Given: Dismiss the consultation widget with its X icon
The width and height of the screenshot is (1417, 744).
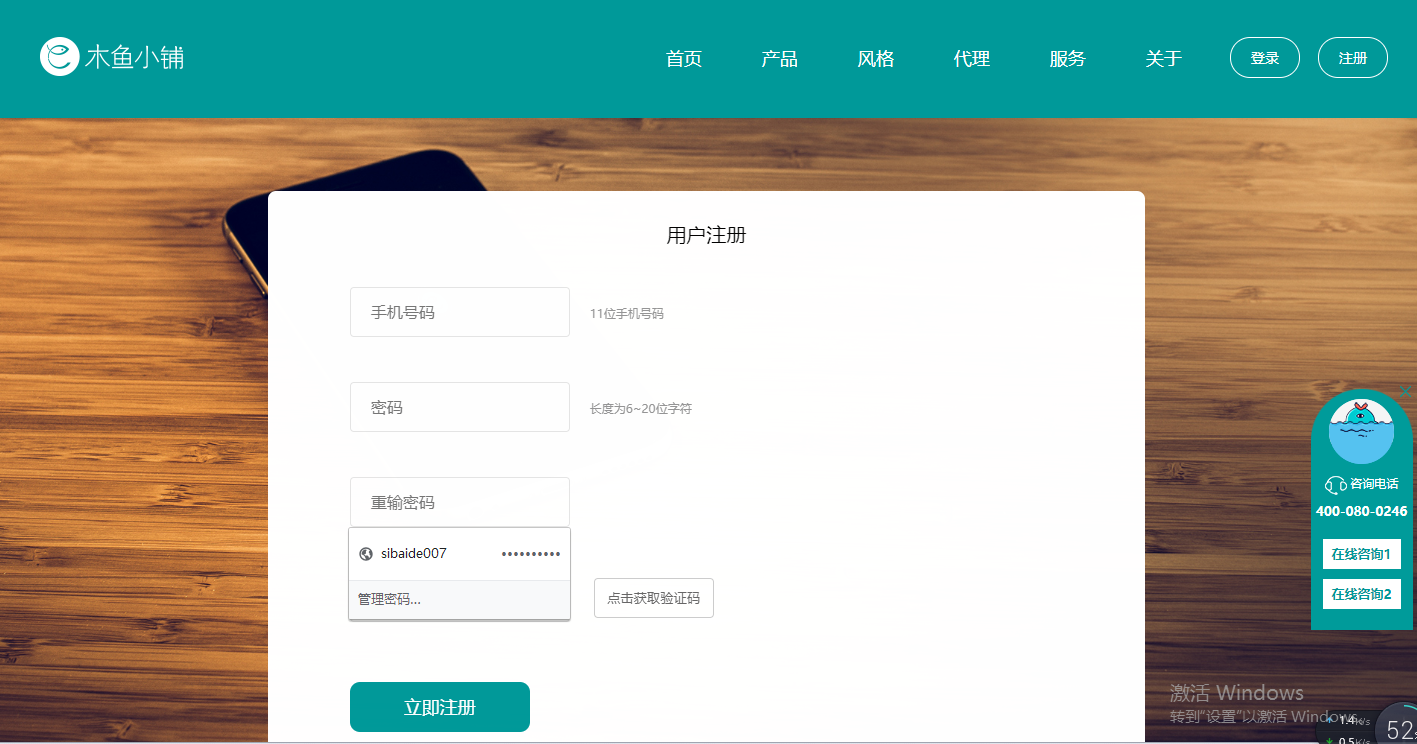Looking at the screenshot, I should (1405, 392).
